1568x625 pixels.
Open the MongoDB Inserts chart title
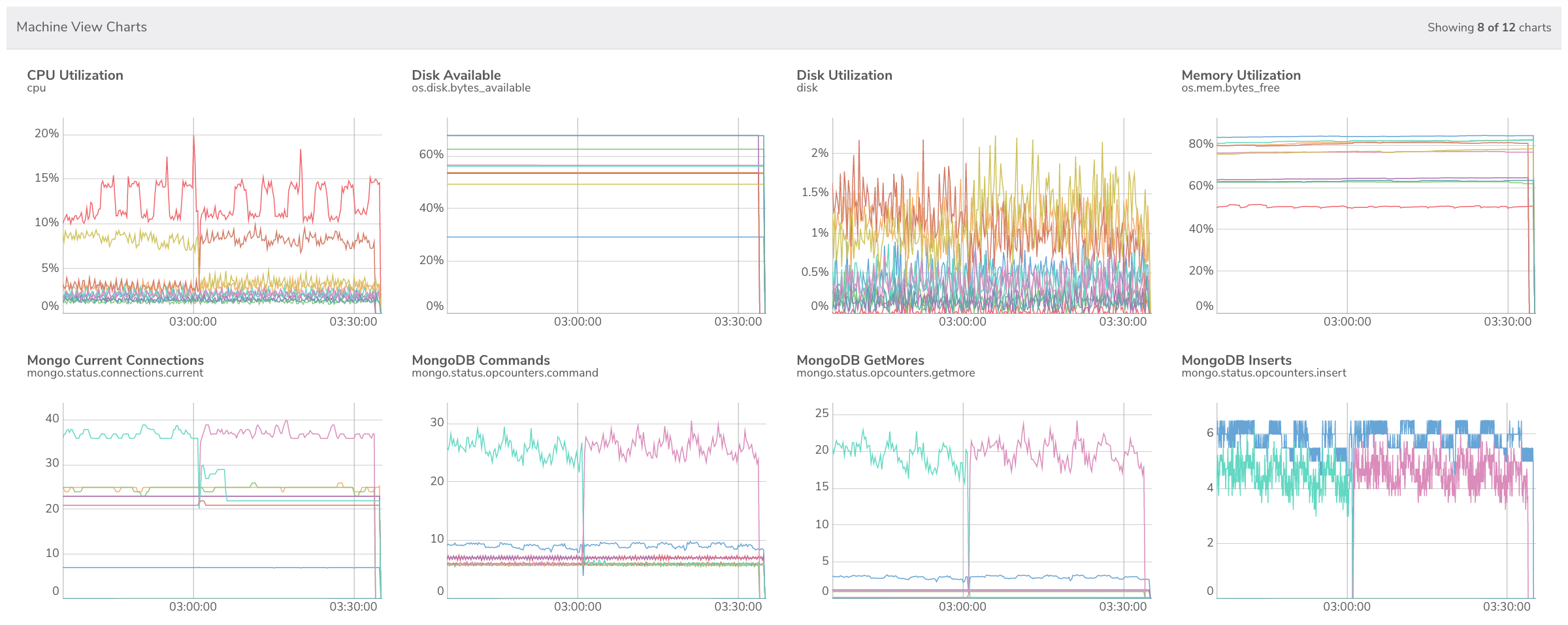pos(1236,360)
